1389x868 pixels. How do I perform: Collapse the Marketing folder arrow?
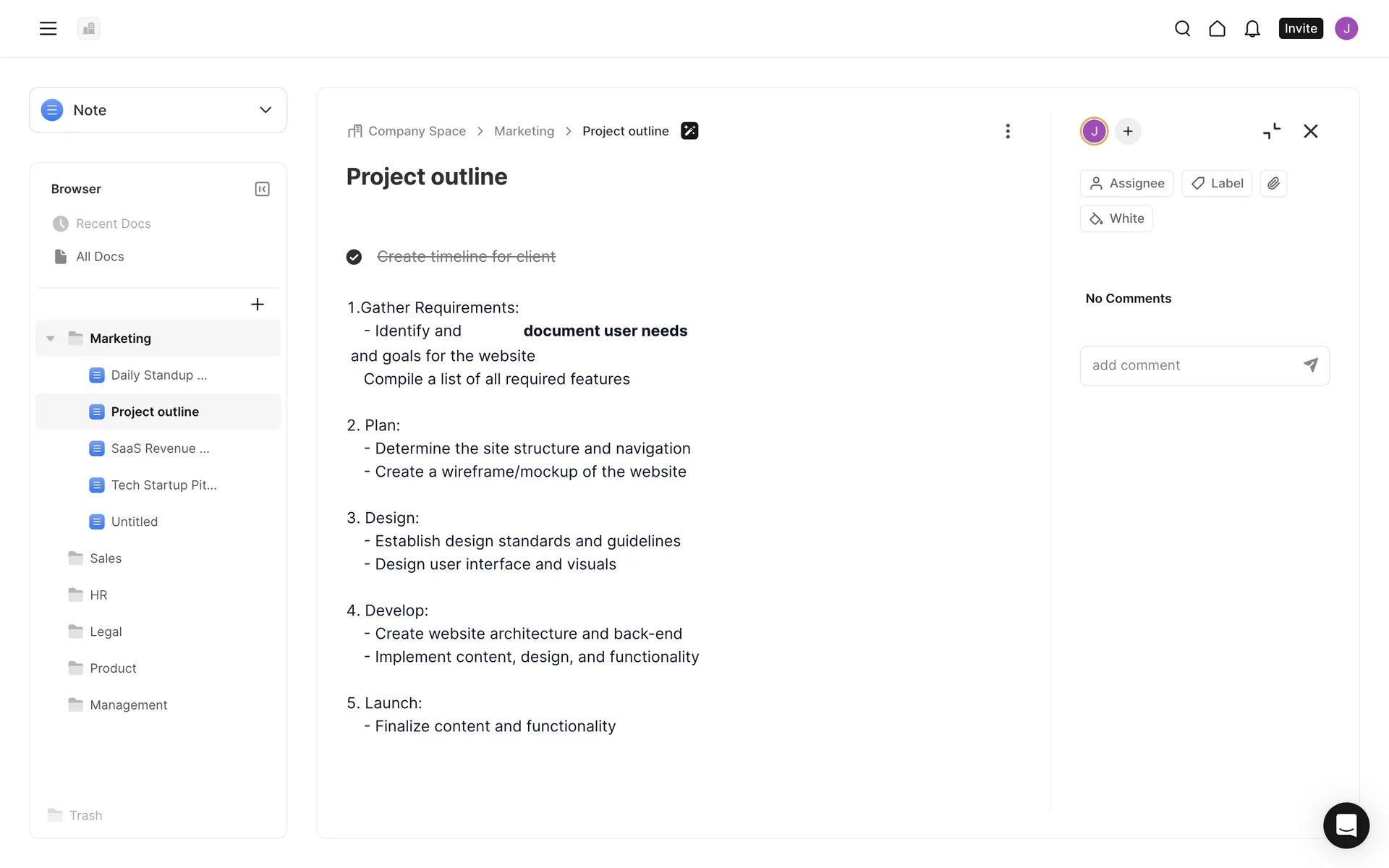(x=51, y=339)
